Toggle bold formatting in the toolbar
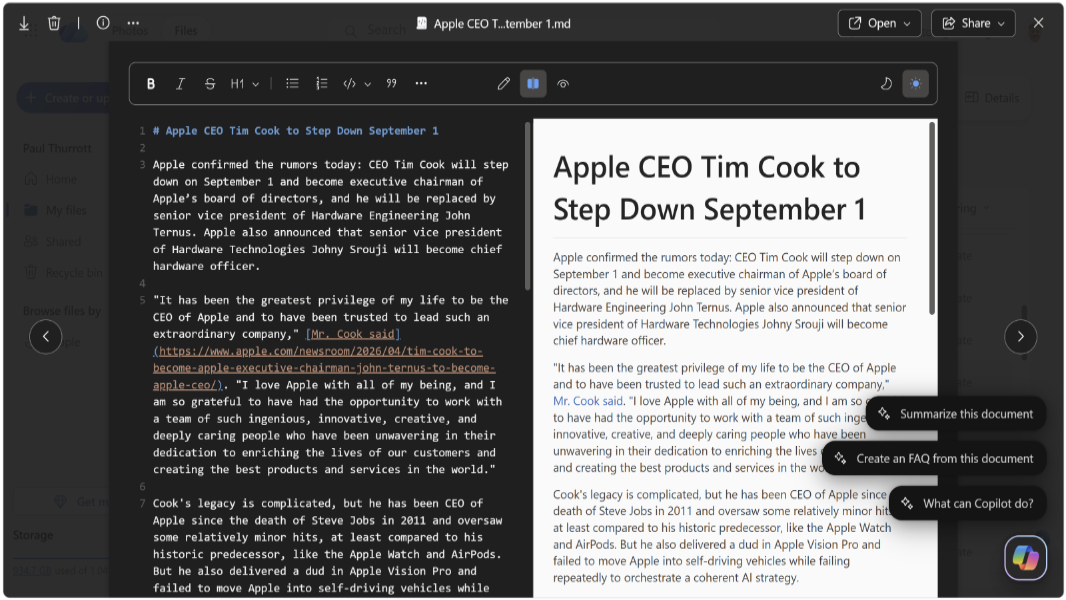Image resolution: width=1066 pixels, height=600 pixels. pos(151,83)
